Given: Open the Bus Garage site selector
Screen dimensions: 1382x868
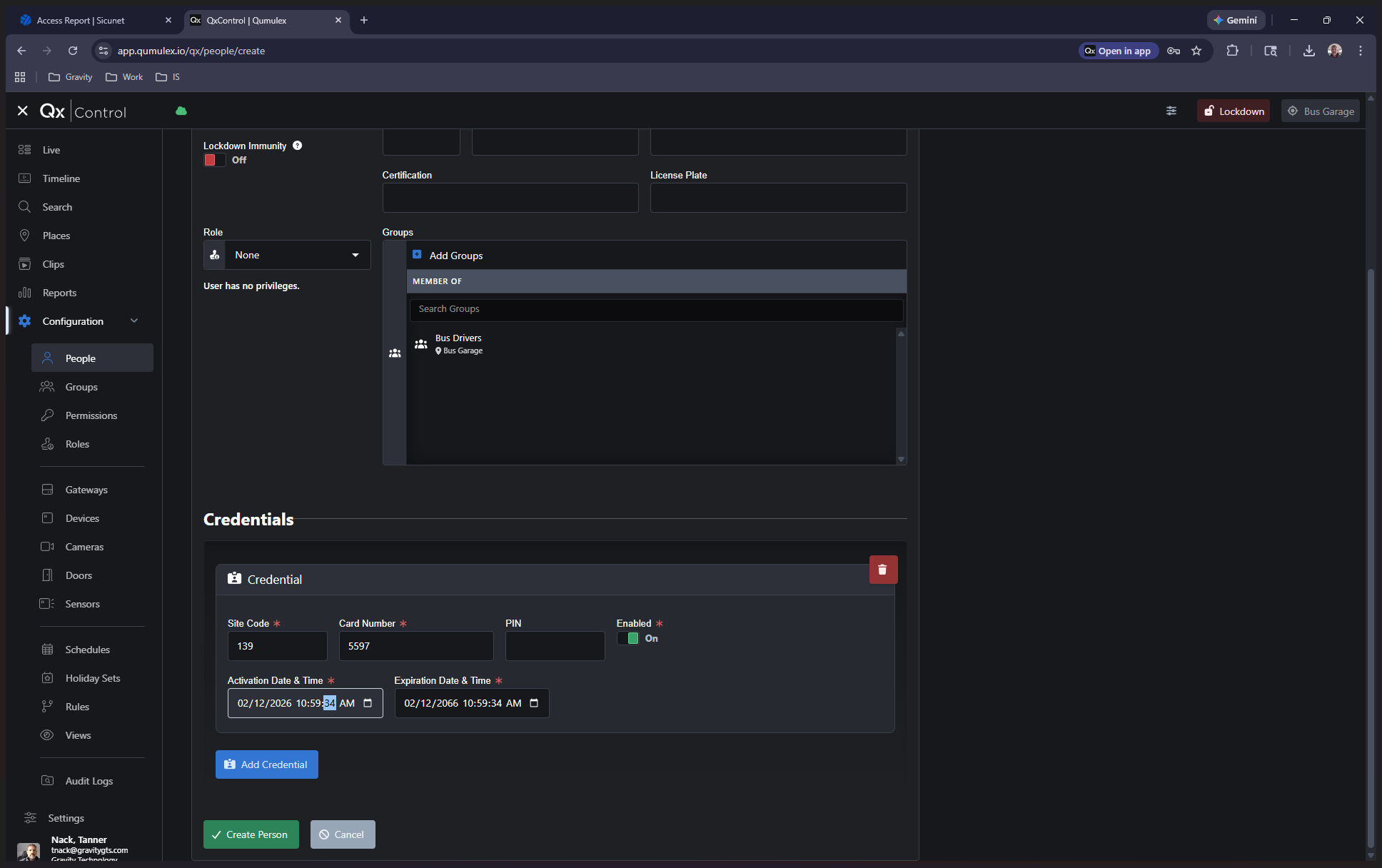Looking at the screenshot, I should pos(1320,111).
